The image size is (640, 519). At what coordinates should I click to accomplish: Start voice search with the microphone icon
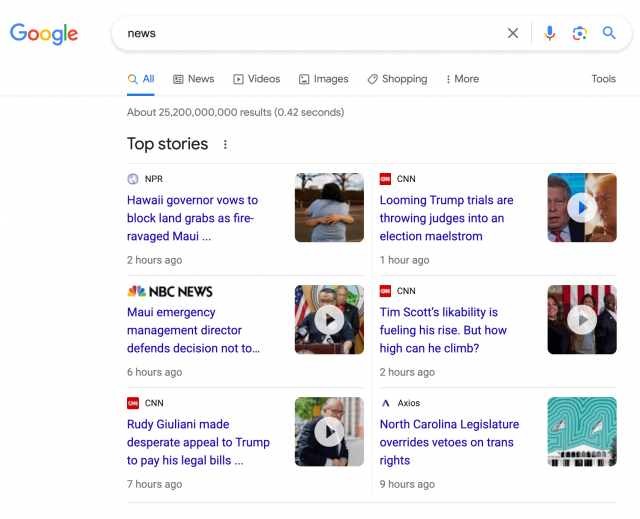point(549,33)
